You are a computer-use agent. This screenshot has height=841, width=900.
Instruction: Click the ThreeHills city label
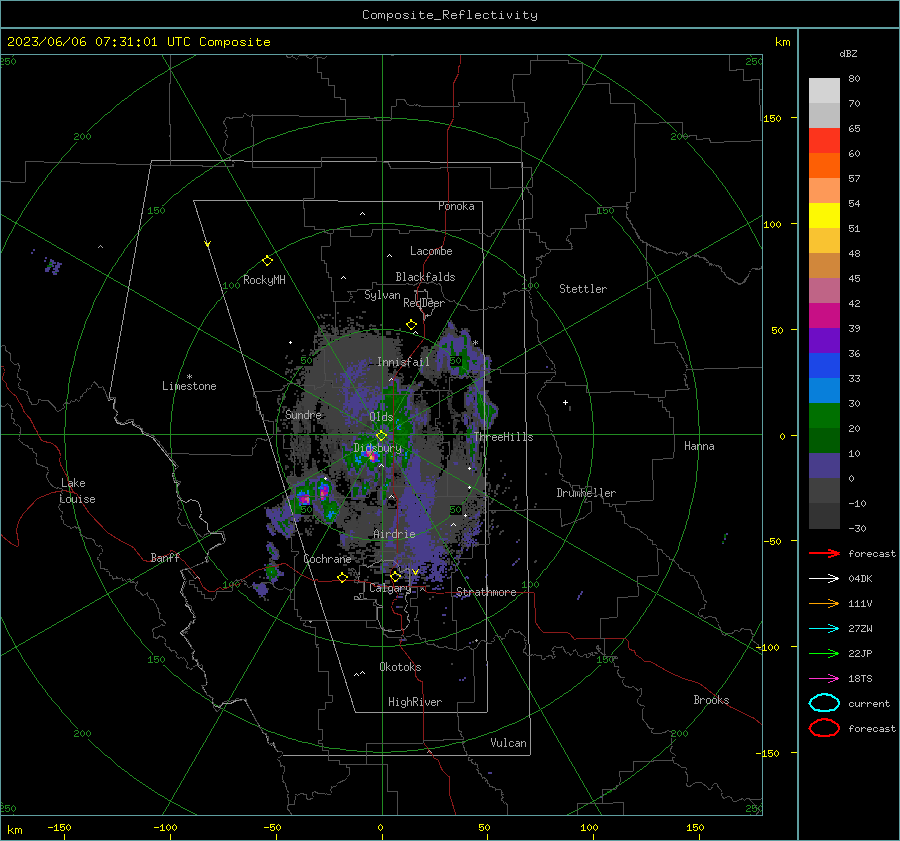pos(503,437)
